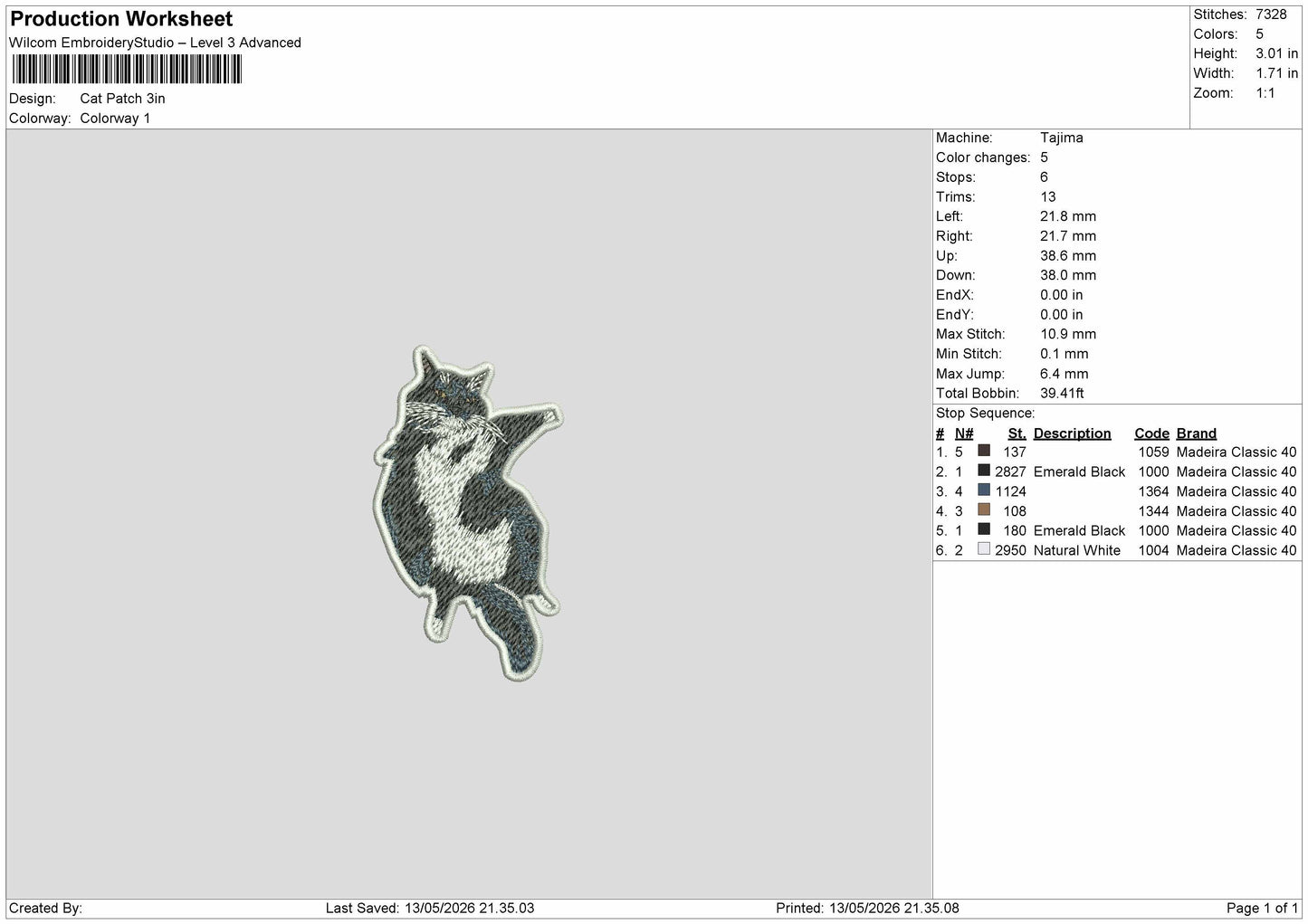Click the Stitches value 7328
The image size is (1308, 924).
point(1271,14)
